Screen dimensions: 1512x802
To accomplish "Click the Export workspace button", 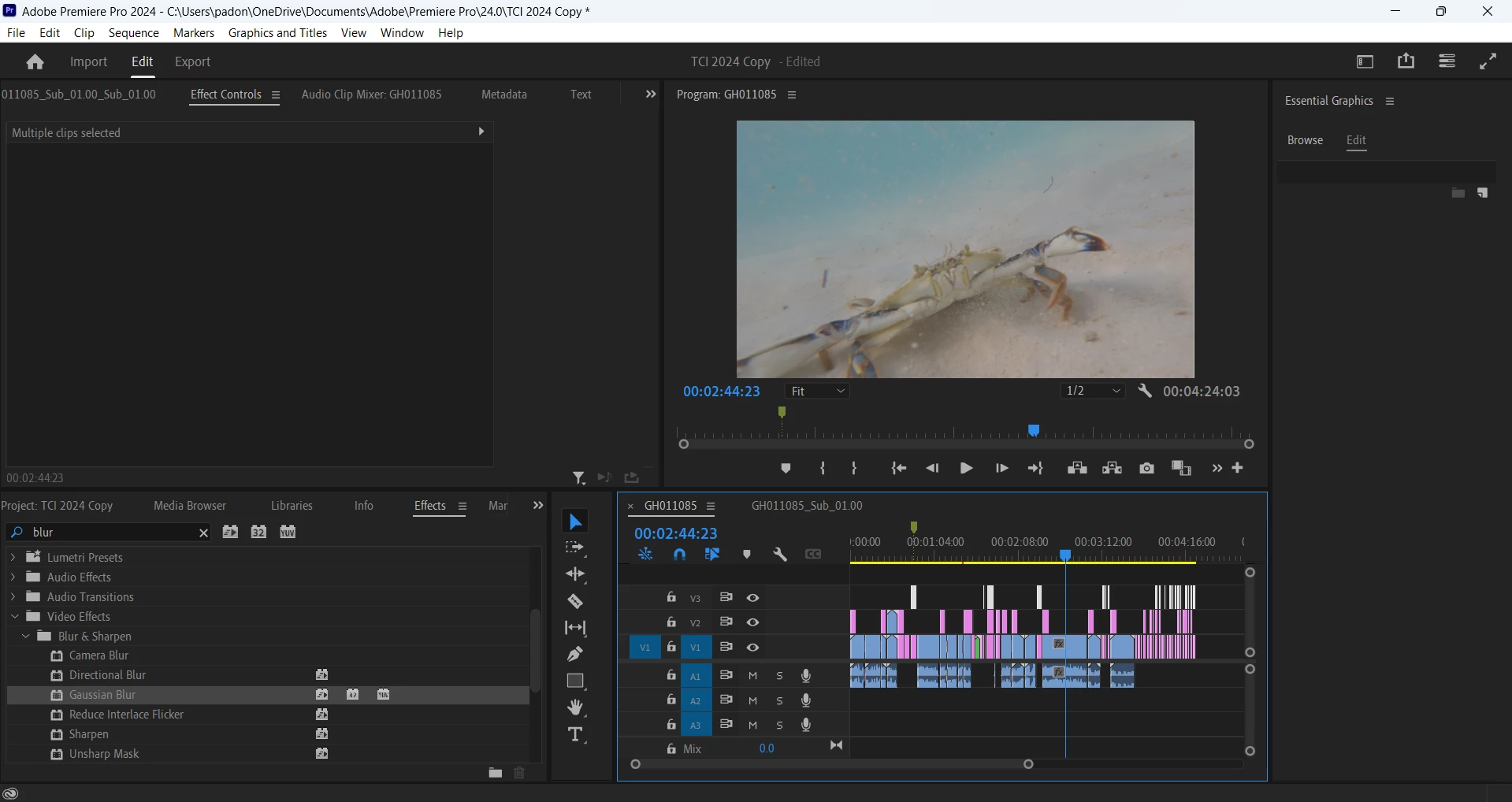I will click(192, 62).
